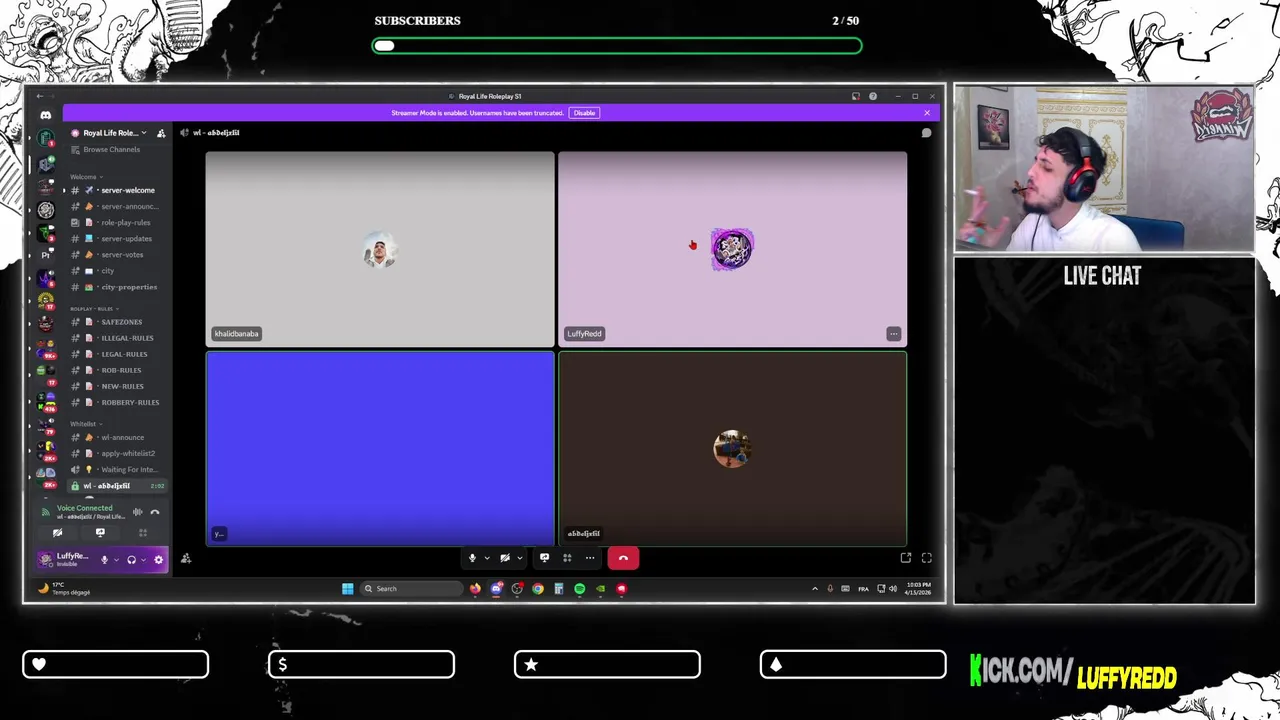The image size is (1280, 720).
Task: Show hidden system tray icons
Action: pos(815,588)
